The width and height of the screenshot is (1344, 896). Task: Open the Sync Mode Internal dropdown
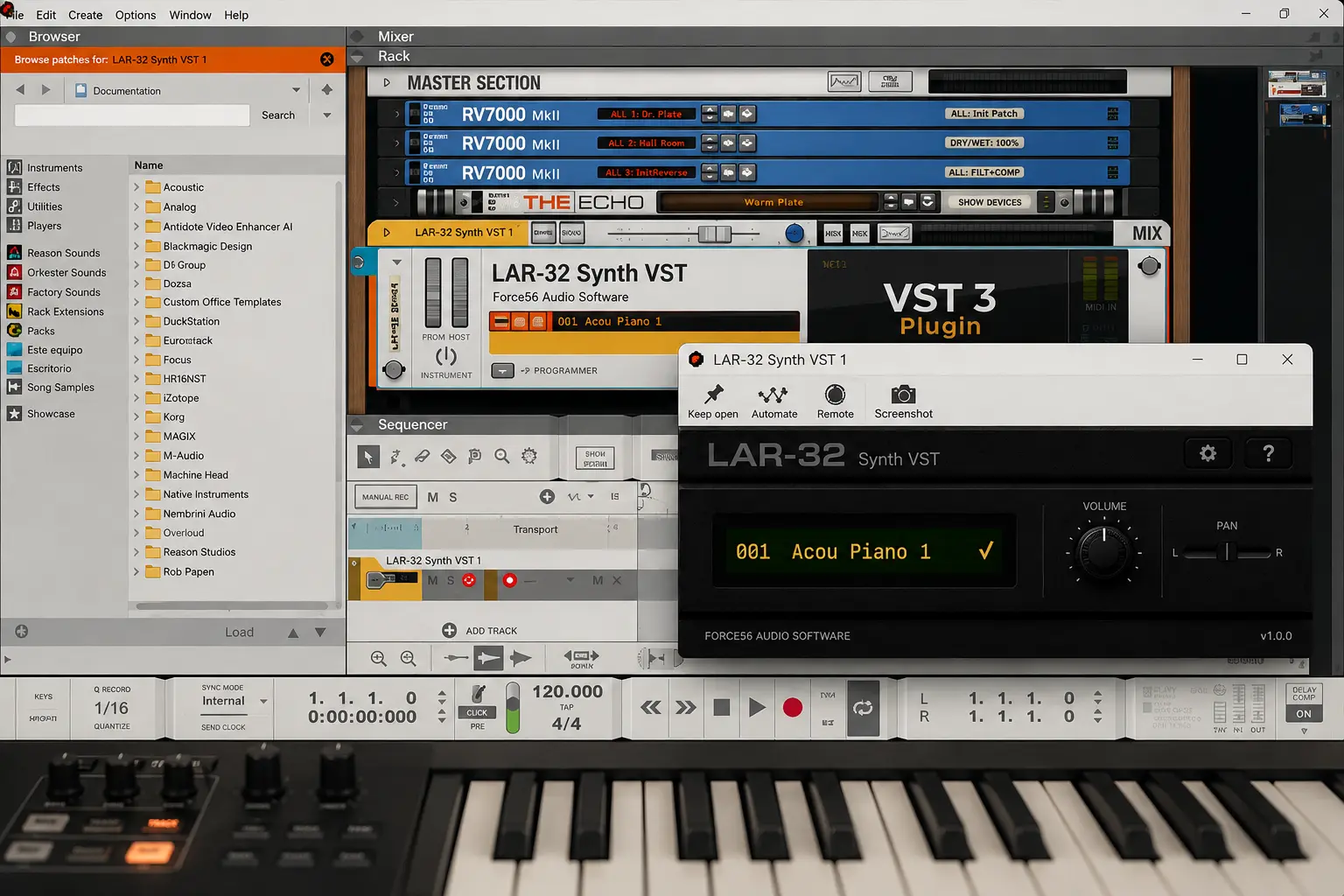[263, 702]
